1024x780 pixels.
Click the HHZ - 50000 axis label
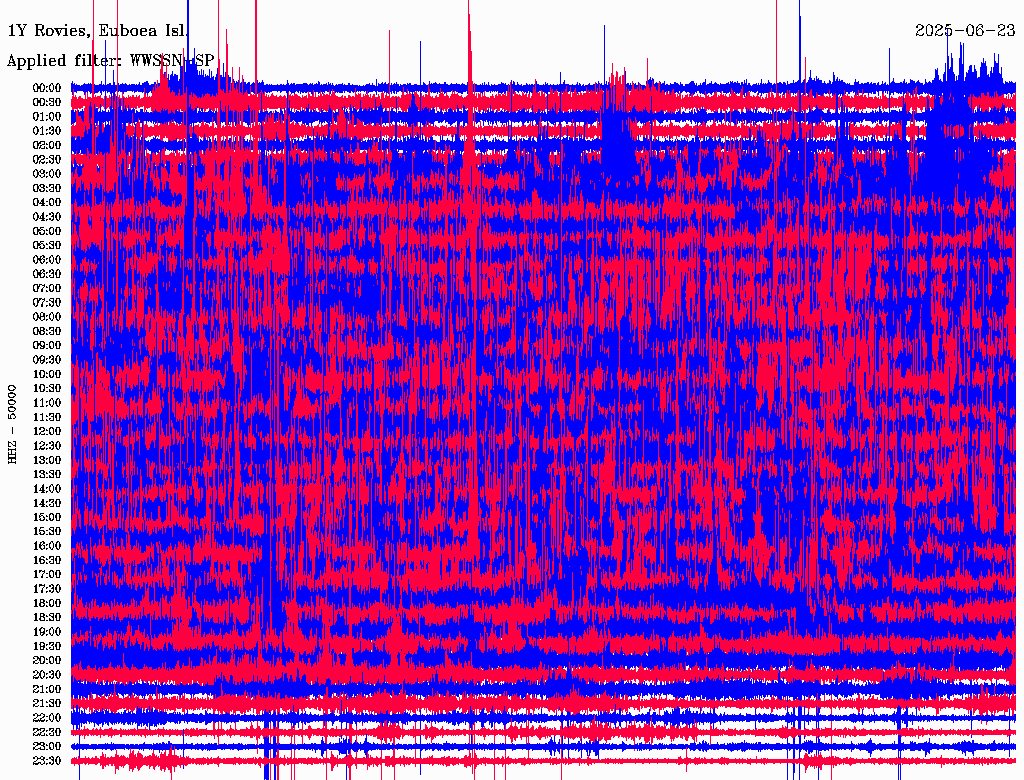point(12,424)
